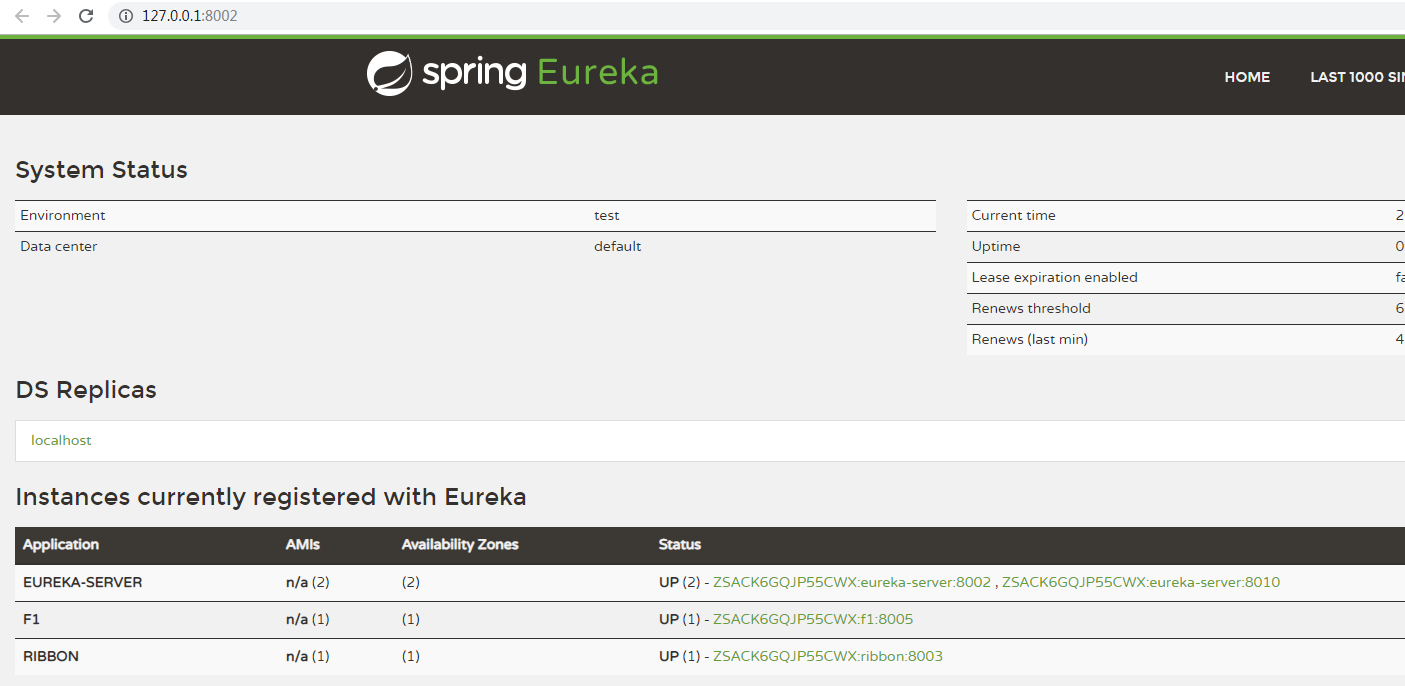Screen dimensions: 1405x686
Task: Select the EUREKA-SERVER application cell
Action: click(x=83, y=582)
